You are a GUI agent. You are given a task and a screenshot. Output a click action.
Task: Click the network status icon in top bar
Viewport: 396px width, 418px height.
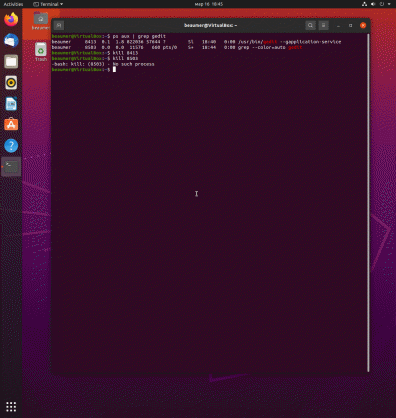364,4
